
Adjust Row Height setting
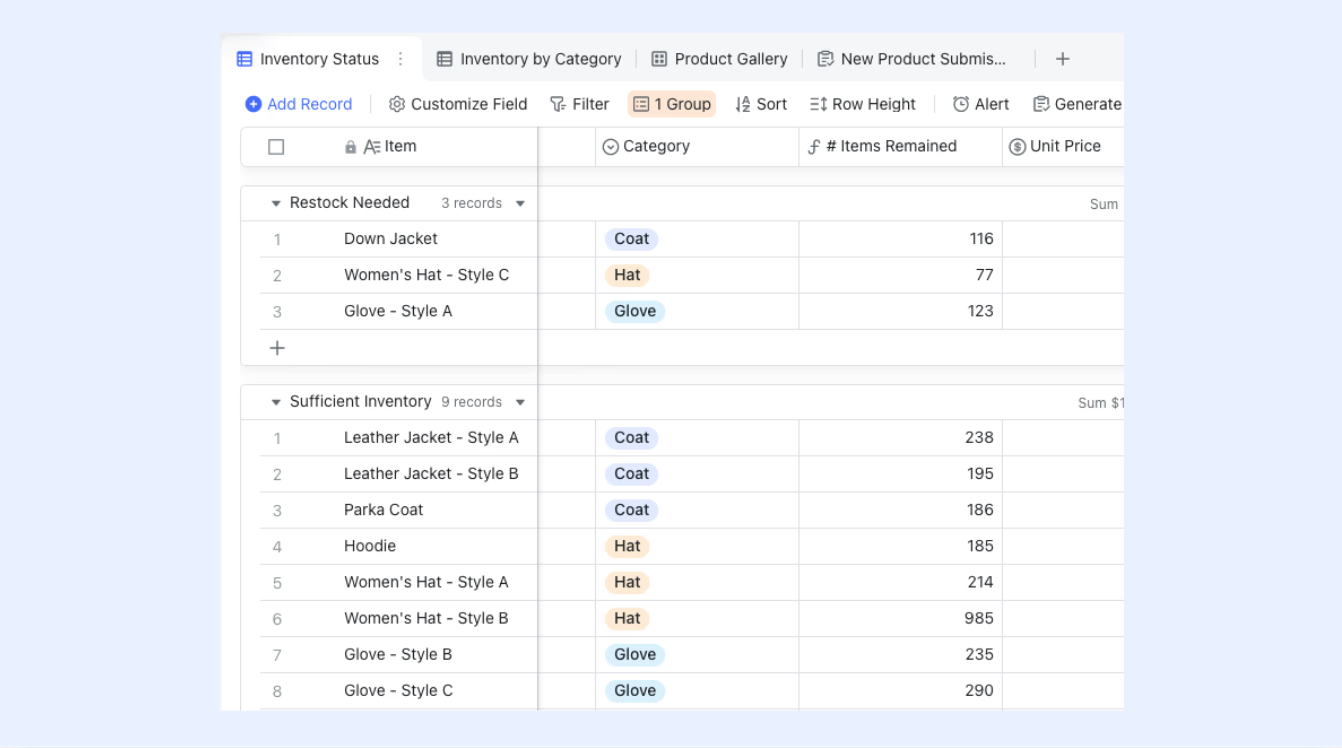point(863,104)
